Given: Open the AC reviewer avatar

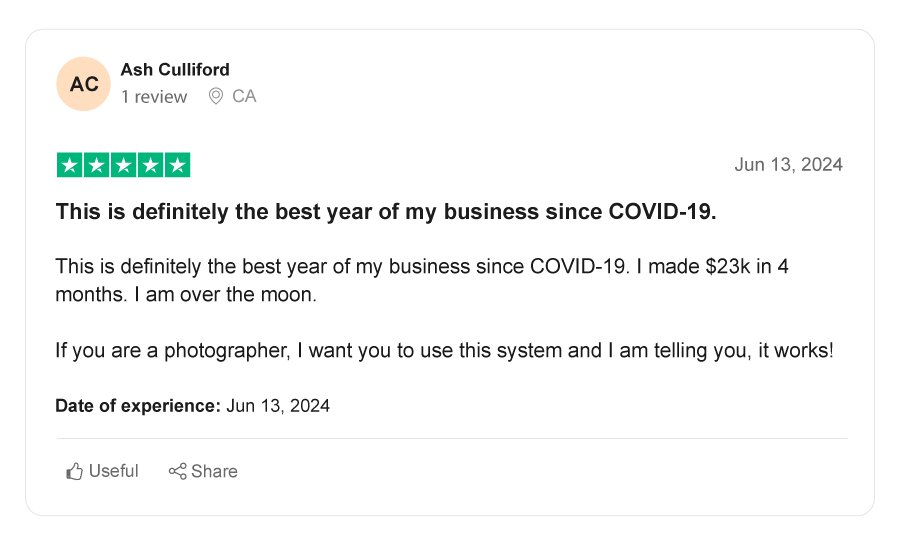Looking at the screenshot, I should [x=84, y=84].
